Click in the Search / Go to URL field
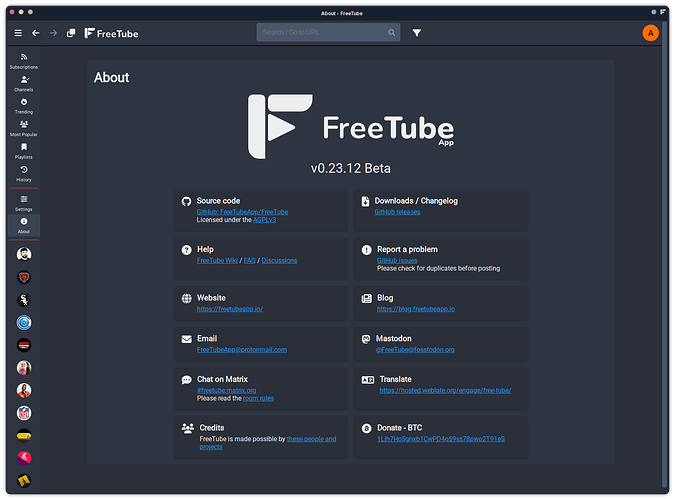The height and width of the screenshot is (499, 675). coord(320,33)
